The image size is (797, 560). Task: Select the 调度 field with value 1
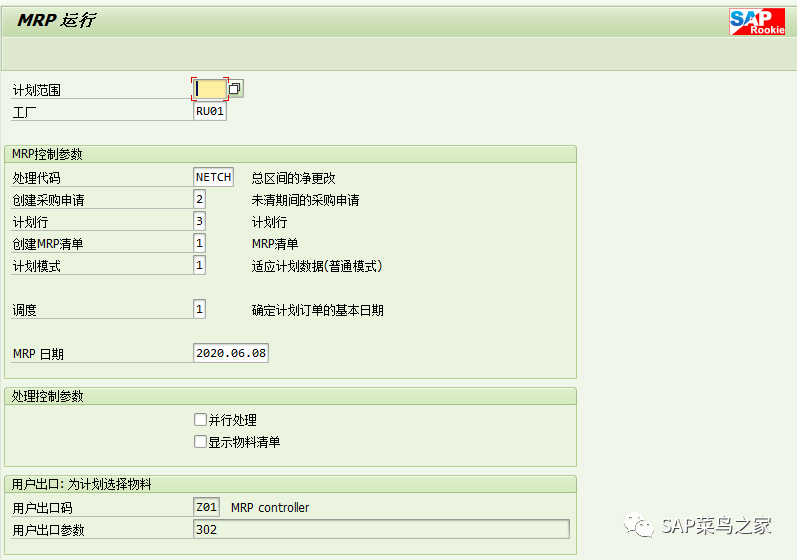199,309
